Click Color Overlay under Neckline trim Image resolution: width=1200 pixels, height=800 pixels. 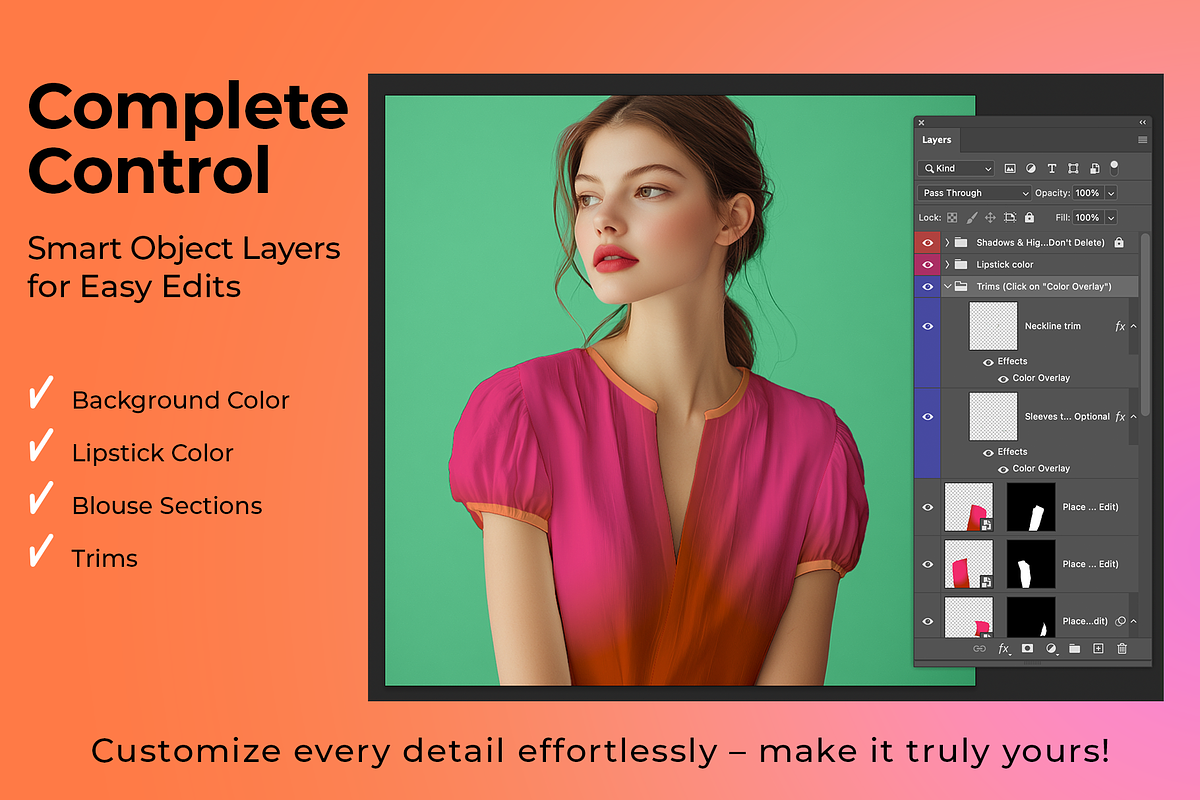click(1041, 378)
